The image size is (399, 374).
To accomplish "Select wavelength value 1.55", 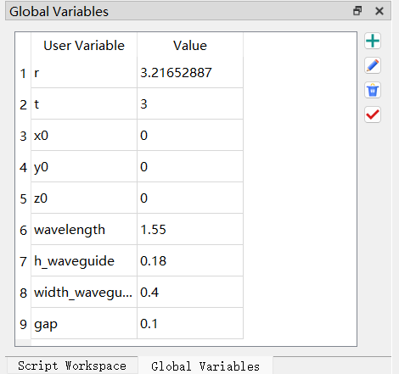I will tap(190, 229).
